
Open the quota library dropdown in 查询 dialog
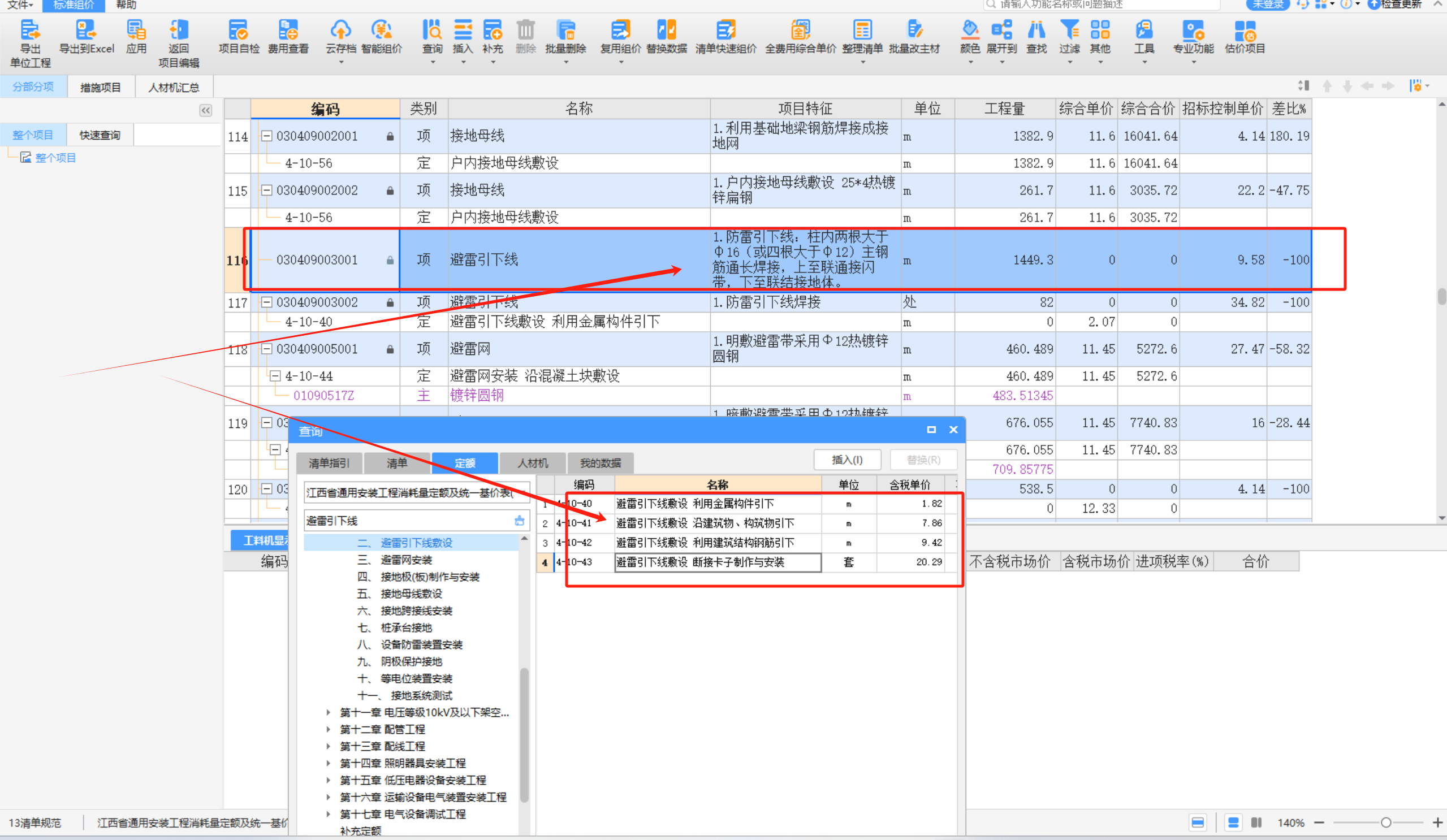pyautogui.click(x=416, y=492)
